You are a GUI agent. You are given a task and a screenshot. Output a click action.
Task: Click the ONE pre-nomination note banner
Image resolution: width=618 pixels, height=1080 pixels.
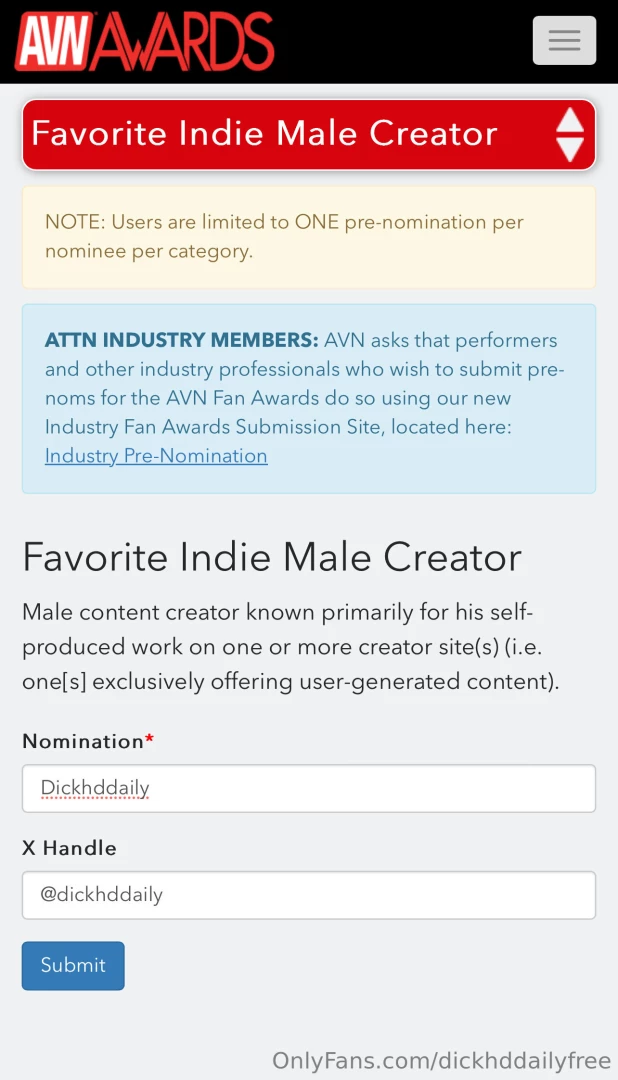[309, 237]
